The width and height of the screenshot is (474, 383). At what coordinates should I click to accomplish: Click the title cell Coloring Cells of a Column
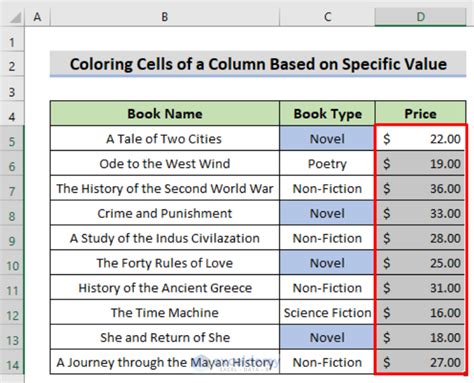pyautogui.click(x=258, y=64)
